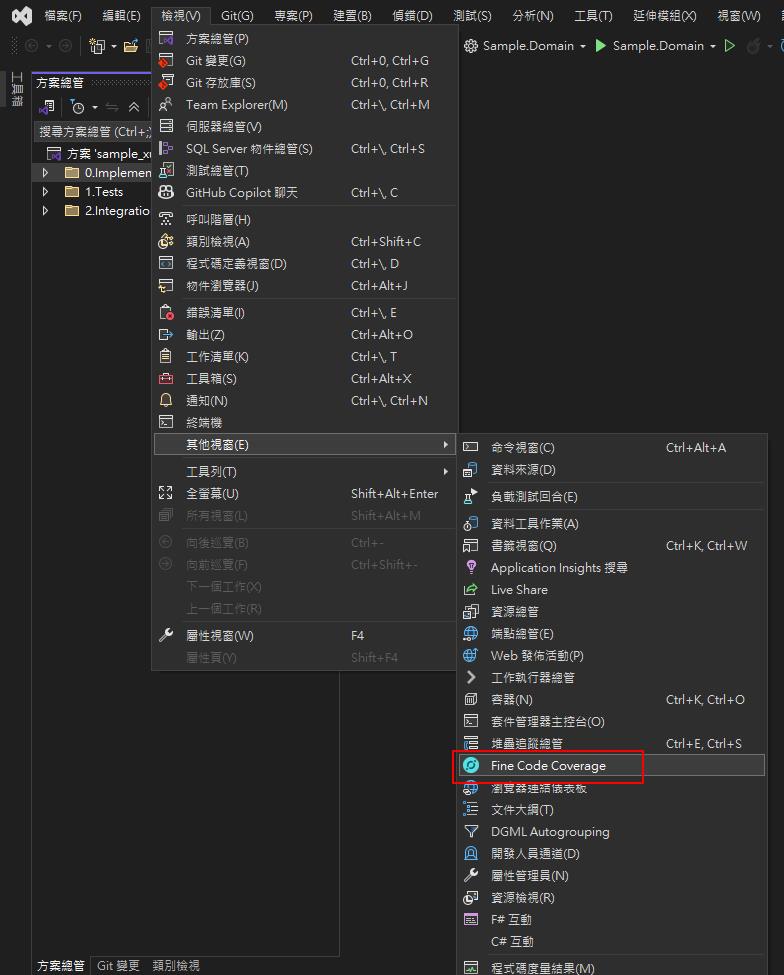Open Fine Code Coverage window
The width and height of the screenshot is (784, 975).
(548, 766)
